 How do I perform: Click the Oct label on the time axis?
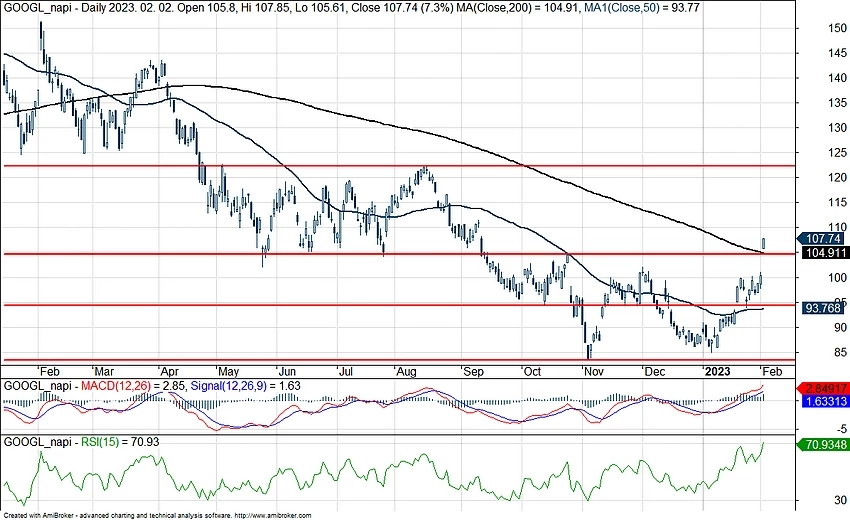[x=532, y=371]
